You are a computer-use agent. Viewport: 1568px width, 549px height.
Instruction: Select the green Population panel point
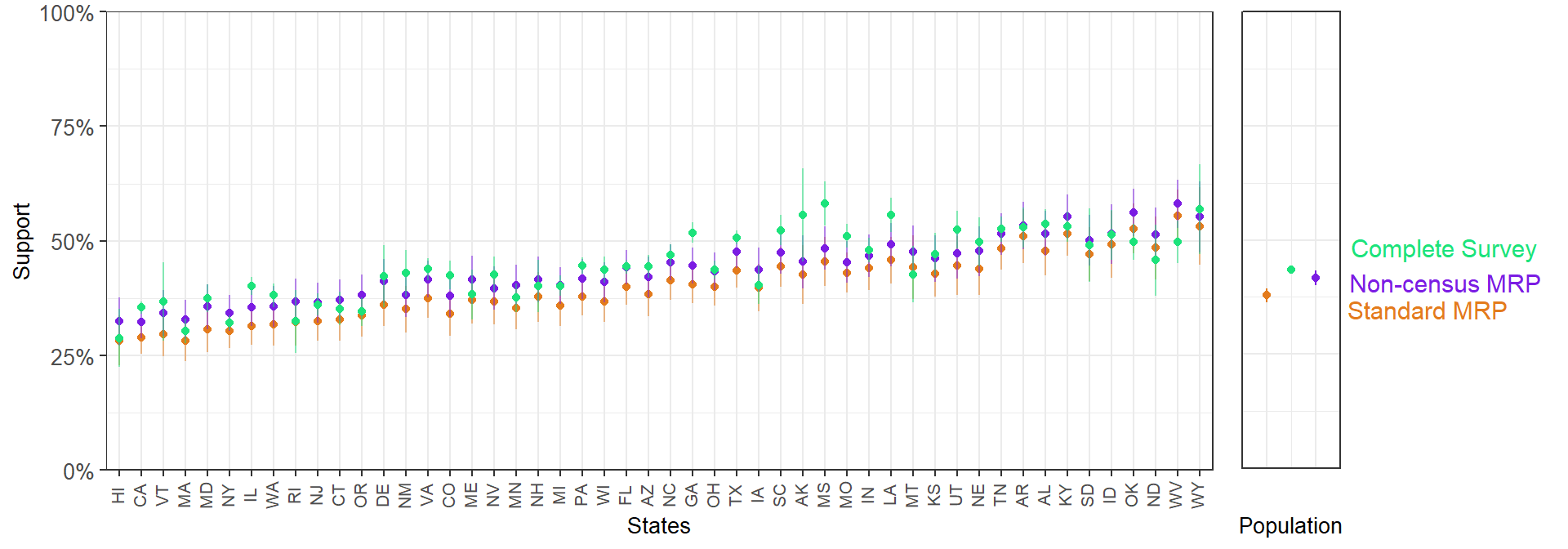(x=1290, y=270)
